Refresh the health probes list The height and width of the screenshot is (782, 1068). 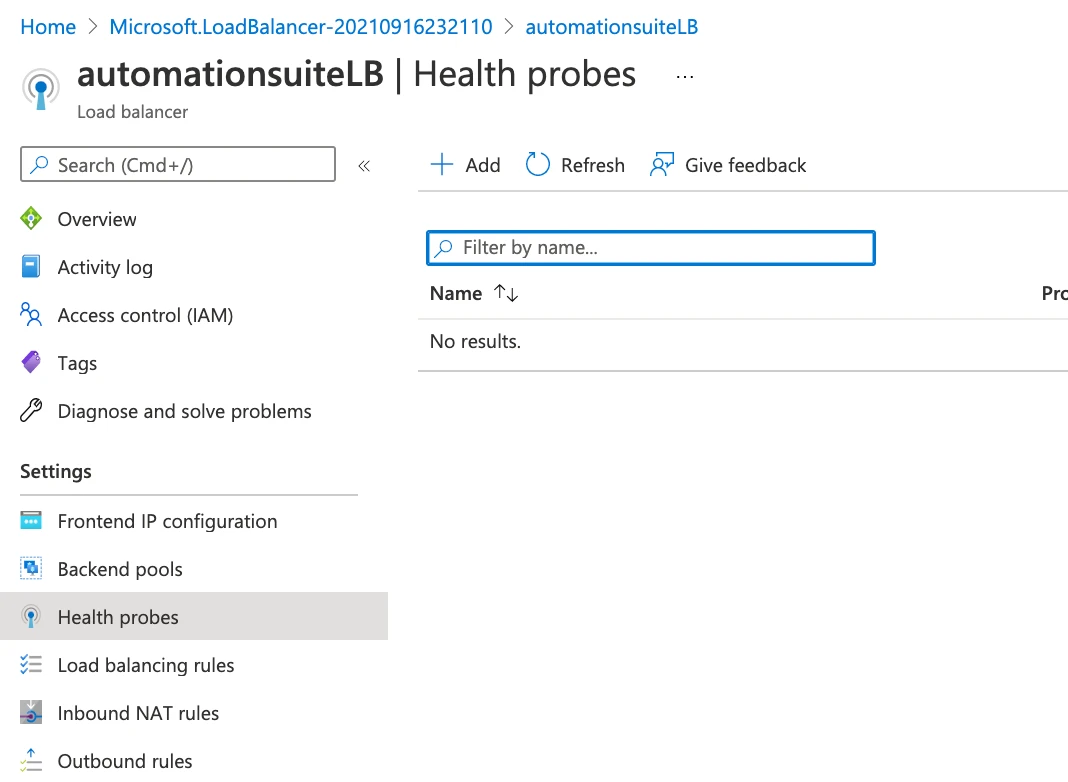[x=575, y=164]
